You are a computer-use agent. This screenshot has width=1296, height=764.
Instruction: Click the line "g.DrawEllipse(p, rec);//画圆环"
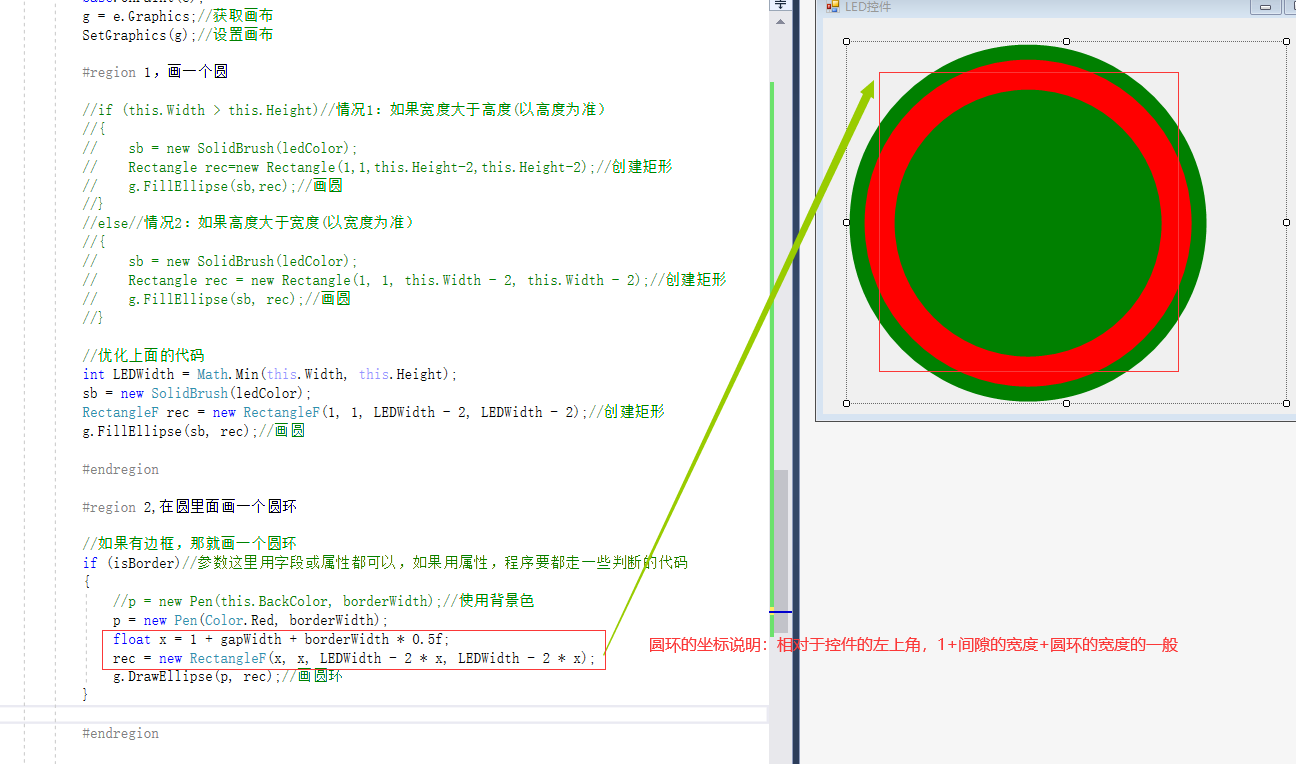click(228, 676)
